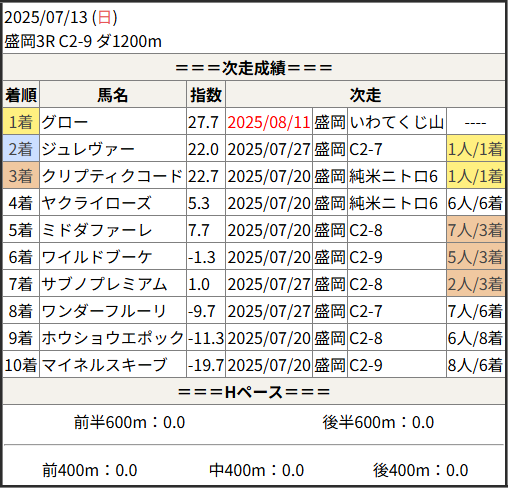The image size is (508, 488).
Task: Click ヤクライローズ horse name
Action: coord(97,203)
